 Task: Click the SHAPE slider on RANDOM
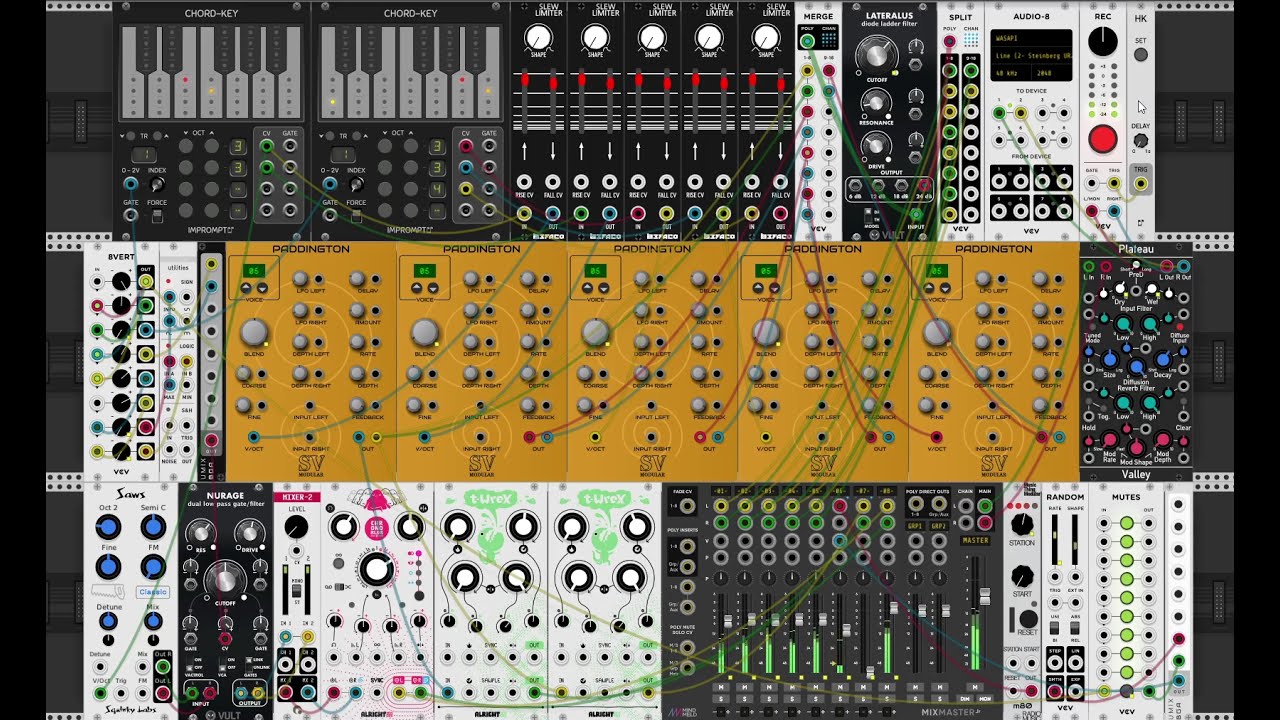(x=1075, y=539)
